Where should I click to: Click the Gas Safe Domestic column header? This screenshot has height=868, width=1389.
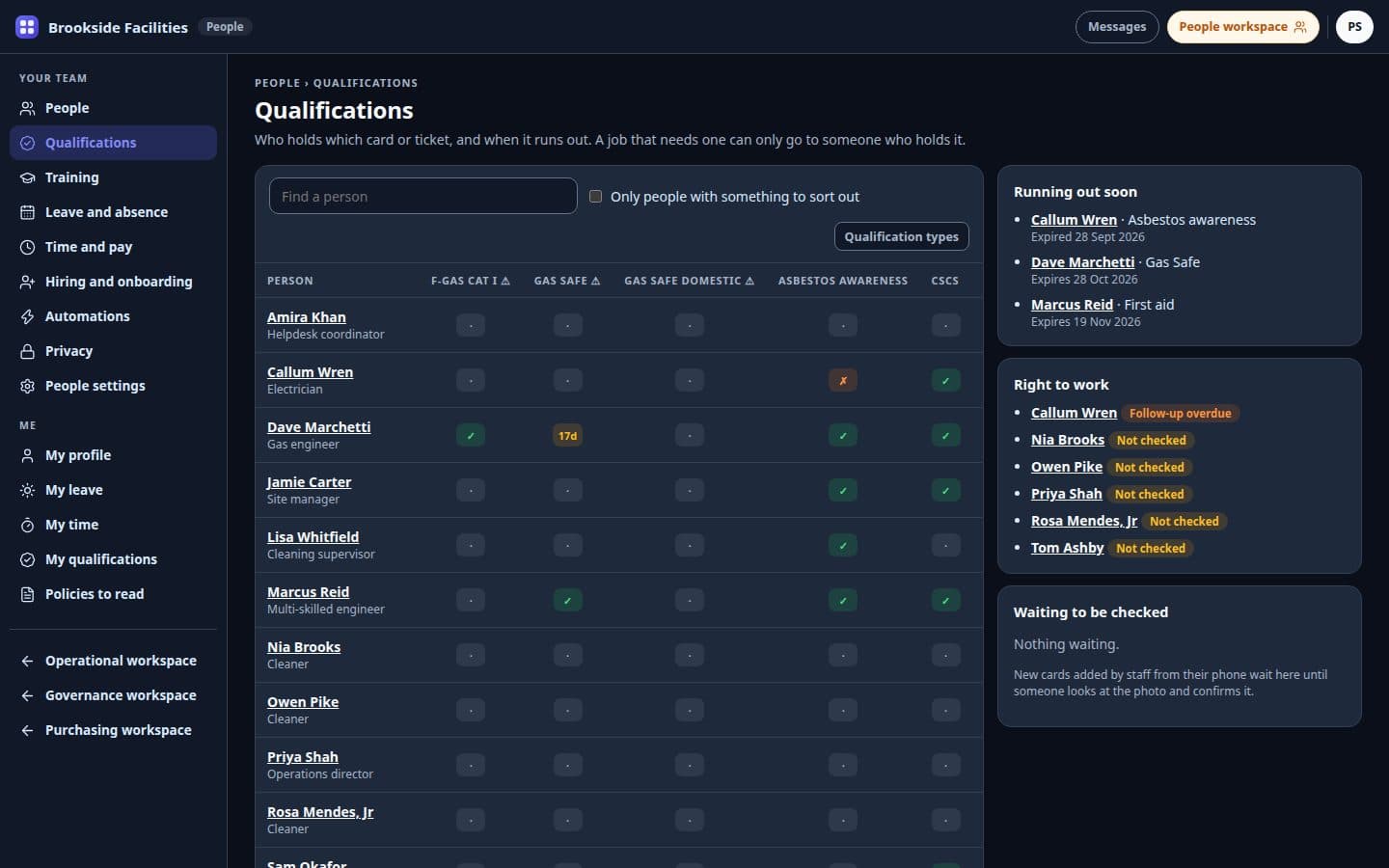point(689,281)
